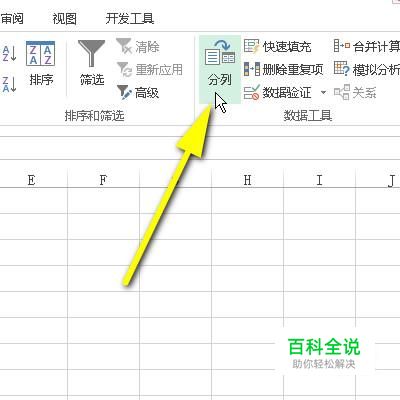Screen dimensions: 400x400
Task: Select column F header
Action: 103,180
